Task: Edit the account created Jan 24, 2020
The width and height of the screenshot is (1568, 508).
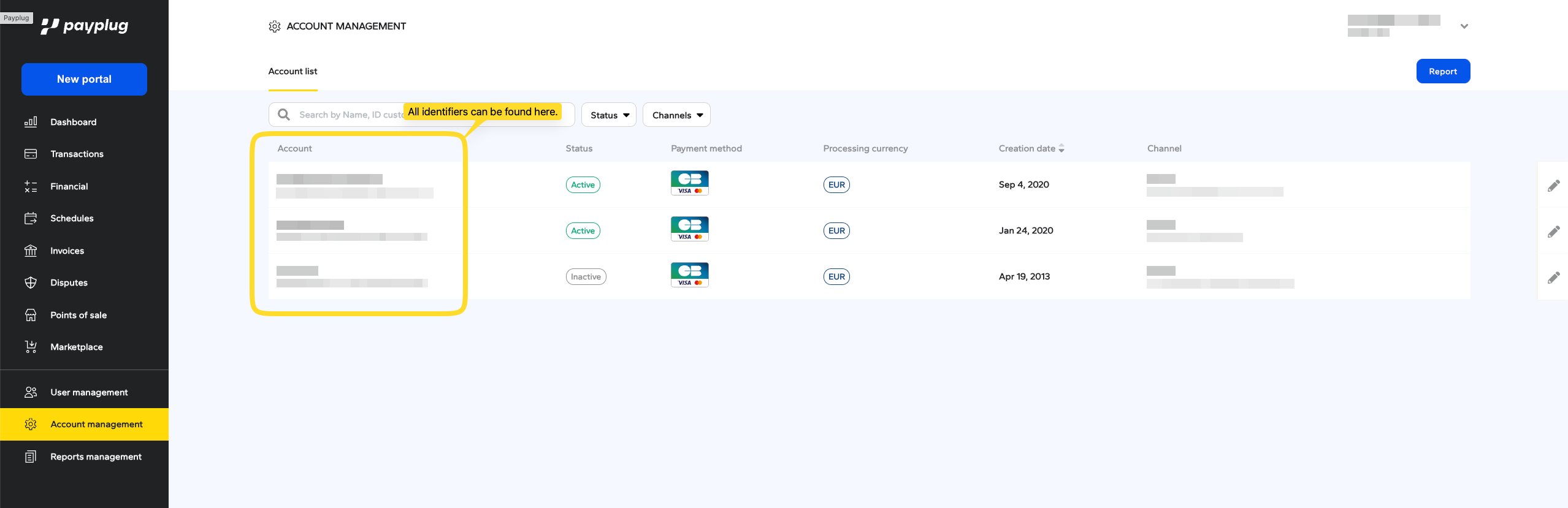Action: coord(1553,231)
